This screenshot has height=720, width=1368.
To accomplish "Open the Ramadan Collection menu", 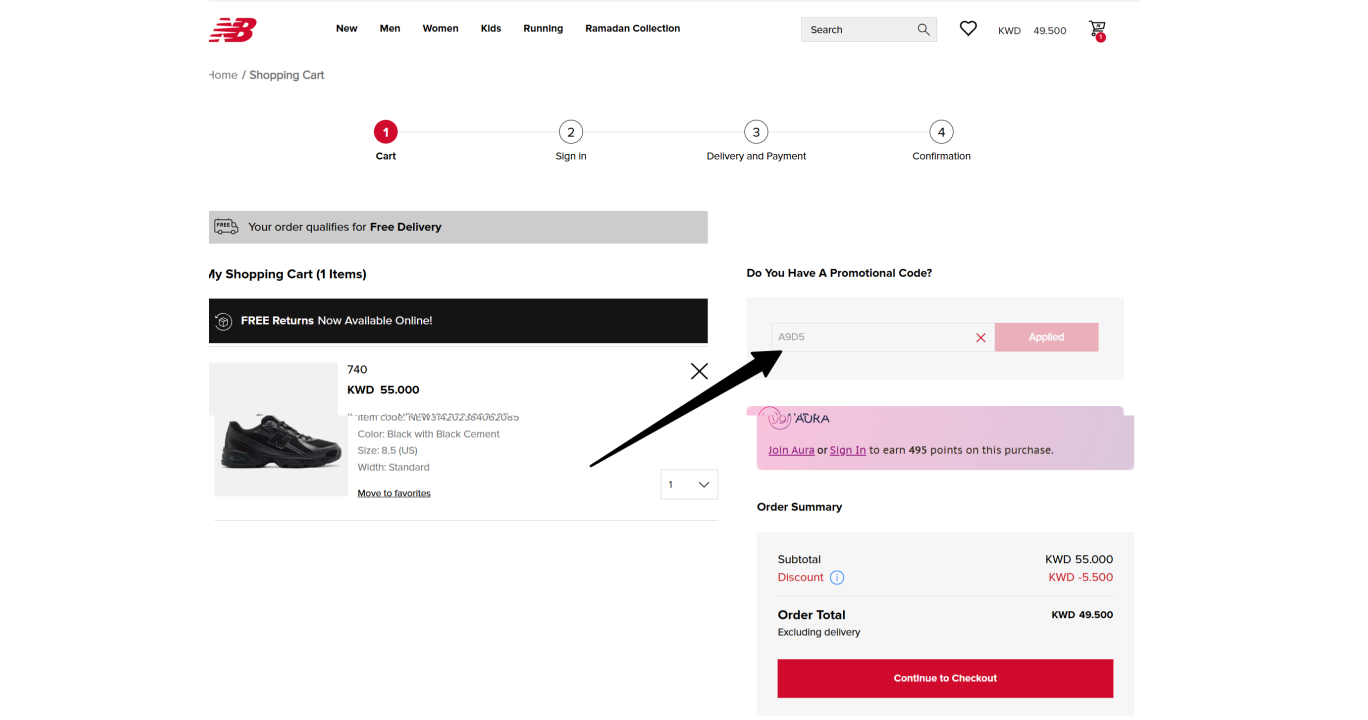I will (x=633, y=29).
